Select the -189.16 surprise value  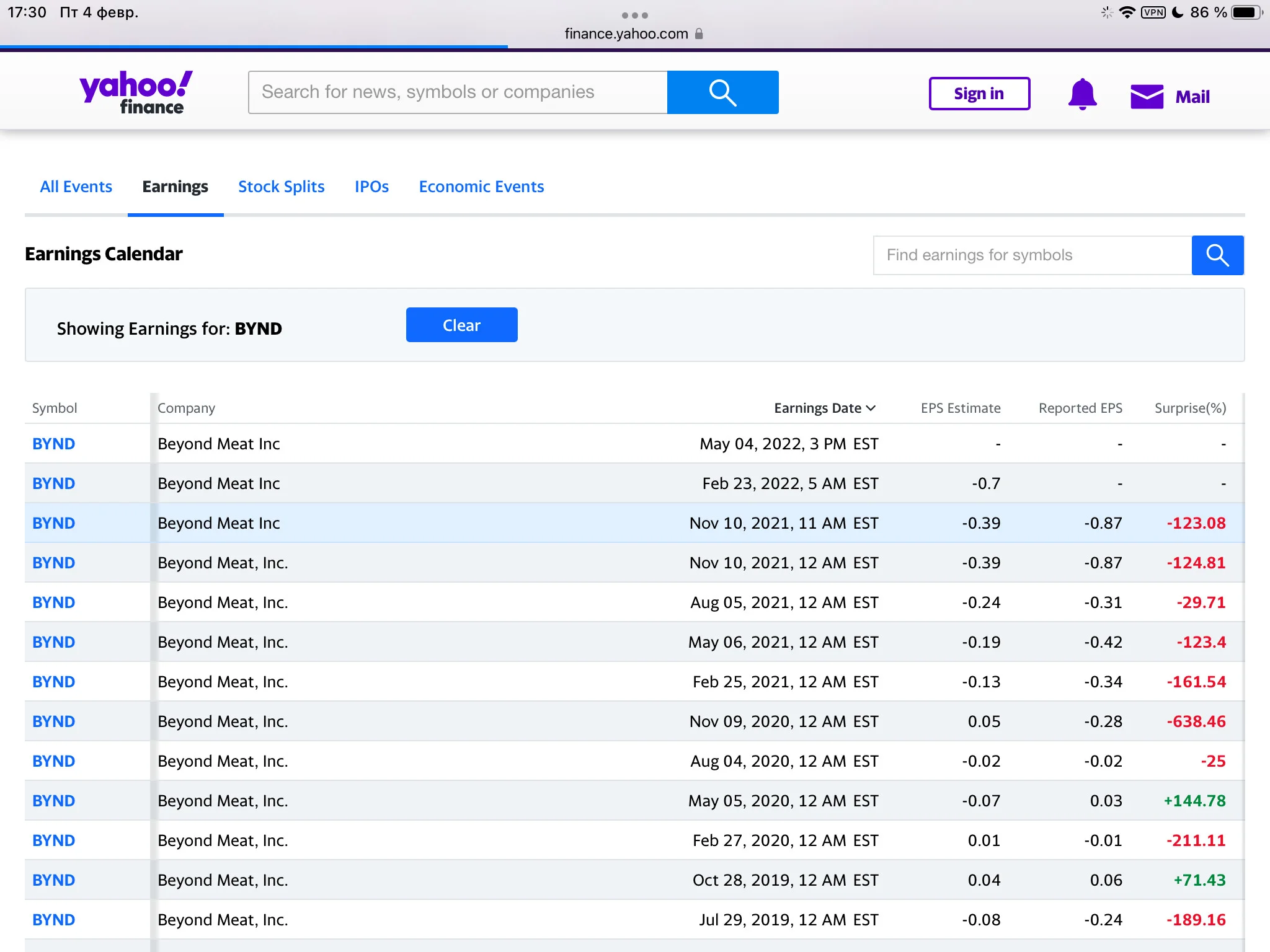point(1196,920)
